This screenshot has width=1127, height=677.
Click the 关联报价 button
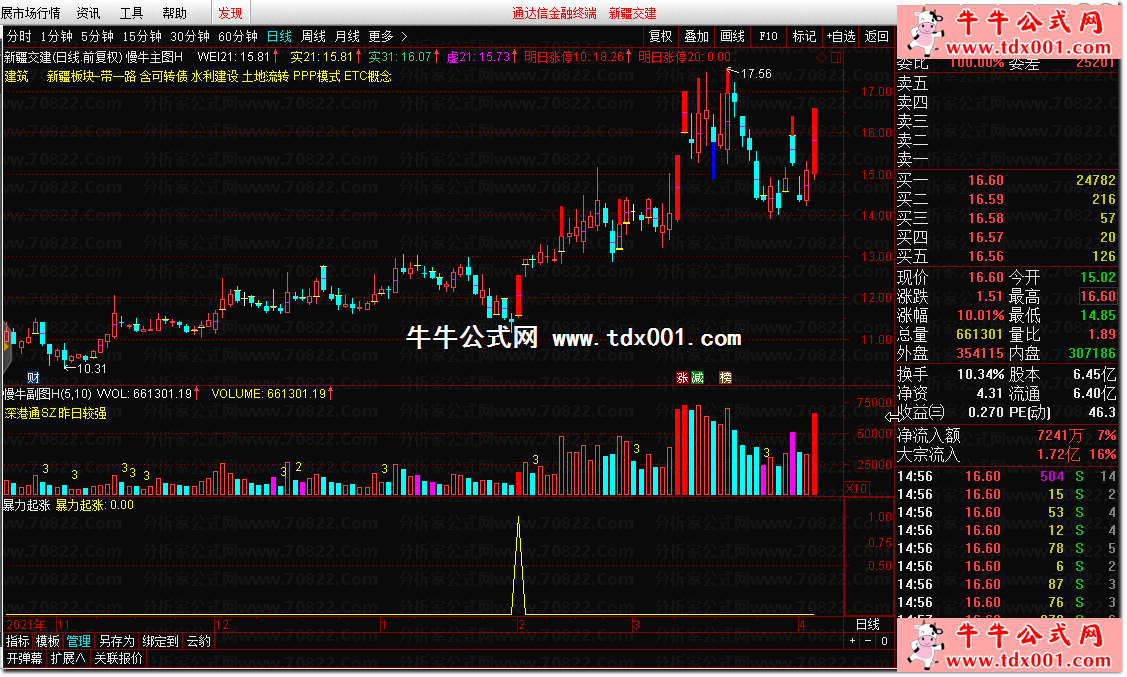[119, 658]
